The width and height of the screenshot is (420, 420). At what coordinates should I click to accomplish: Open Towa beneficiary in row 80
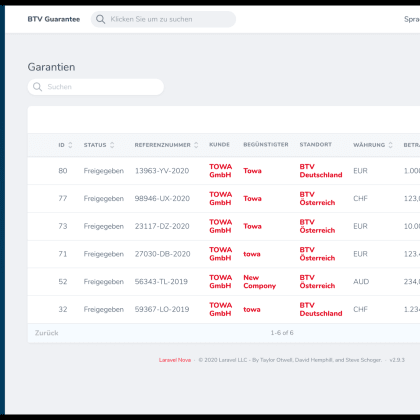(x=252, y=171)
